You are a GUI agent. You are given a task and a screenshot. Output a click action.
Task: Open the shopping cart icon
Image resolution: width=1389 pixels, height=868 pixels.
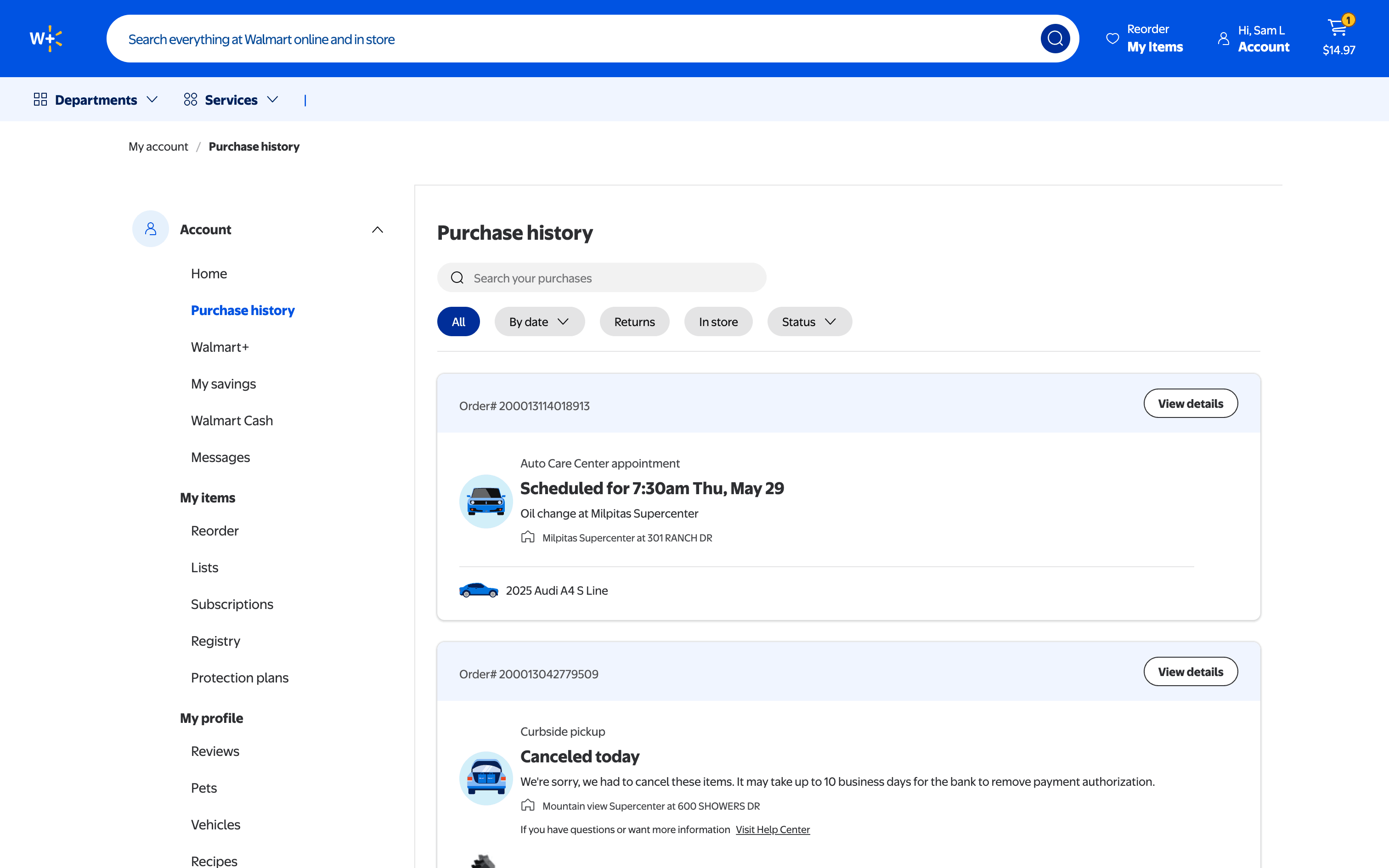coord(1338,27)
